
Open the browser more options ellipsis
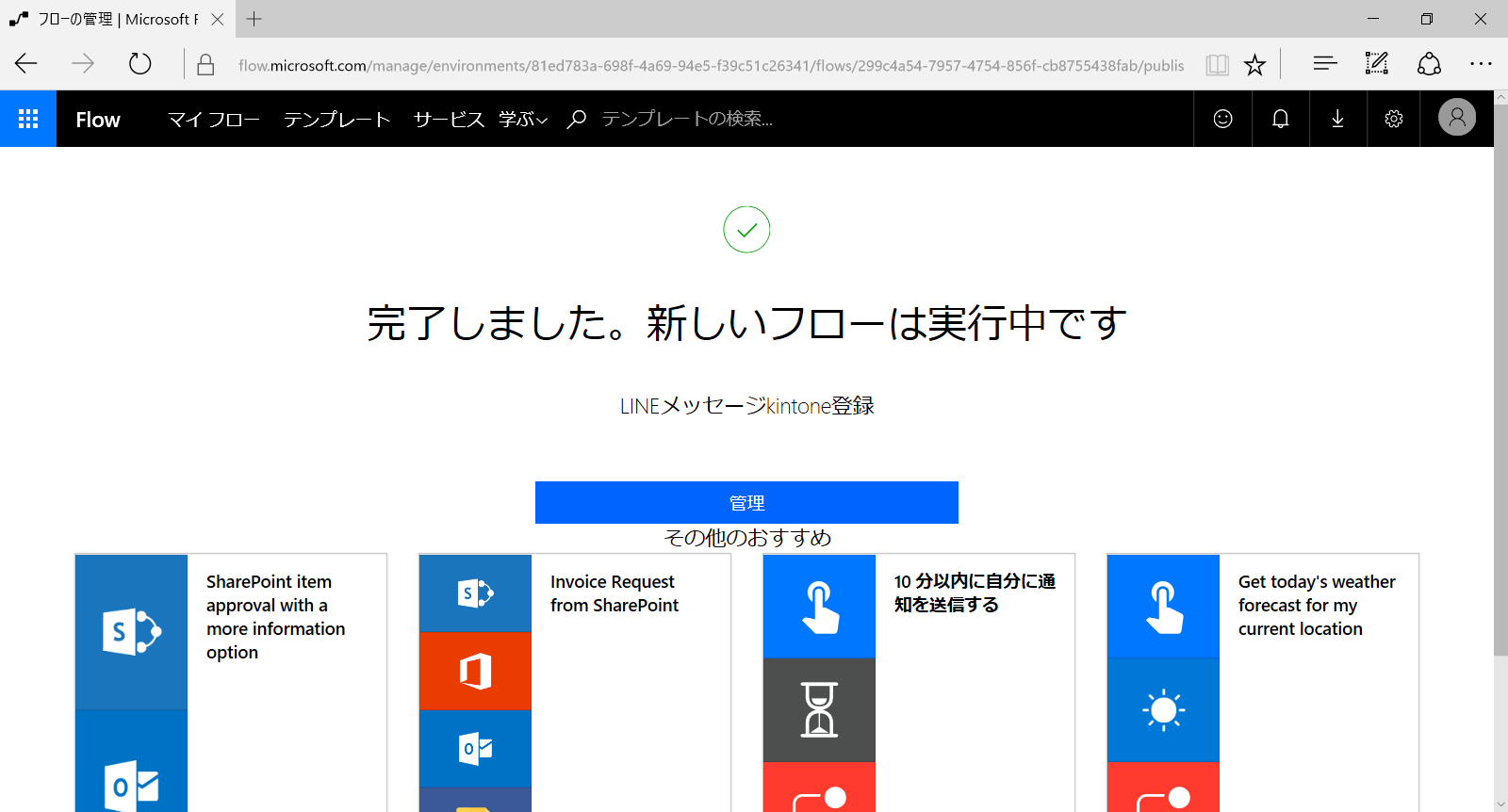click(1481, 64)
